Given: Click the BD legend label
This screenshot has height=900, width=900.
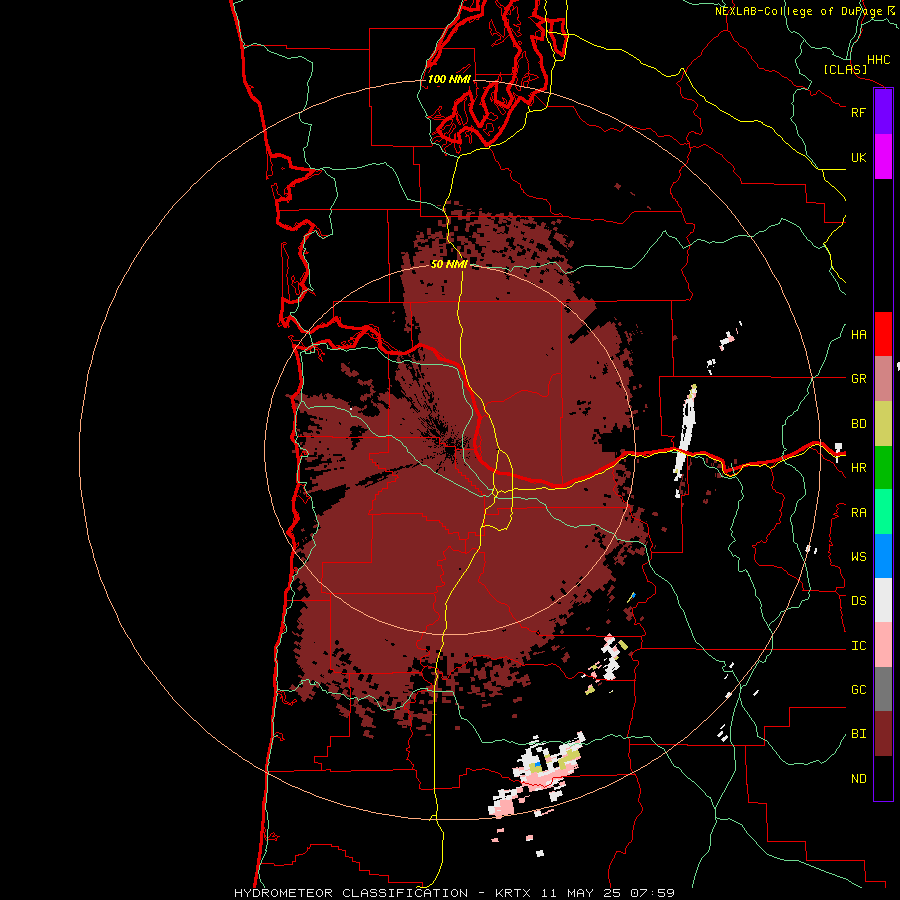Looking at the screenshot, I should point(859,424).
